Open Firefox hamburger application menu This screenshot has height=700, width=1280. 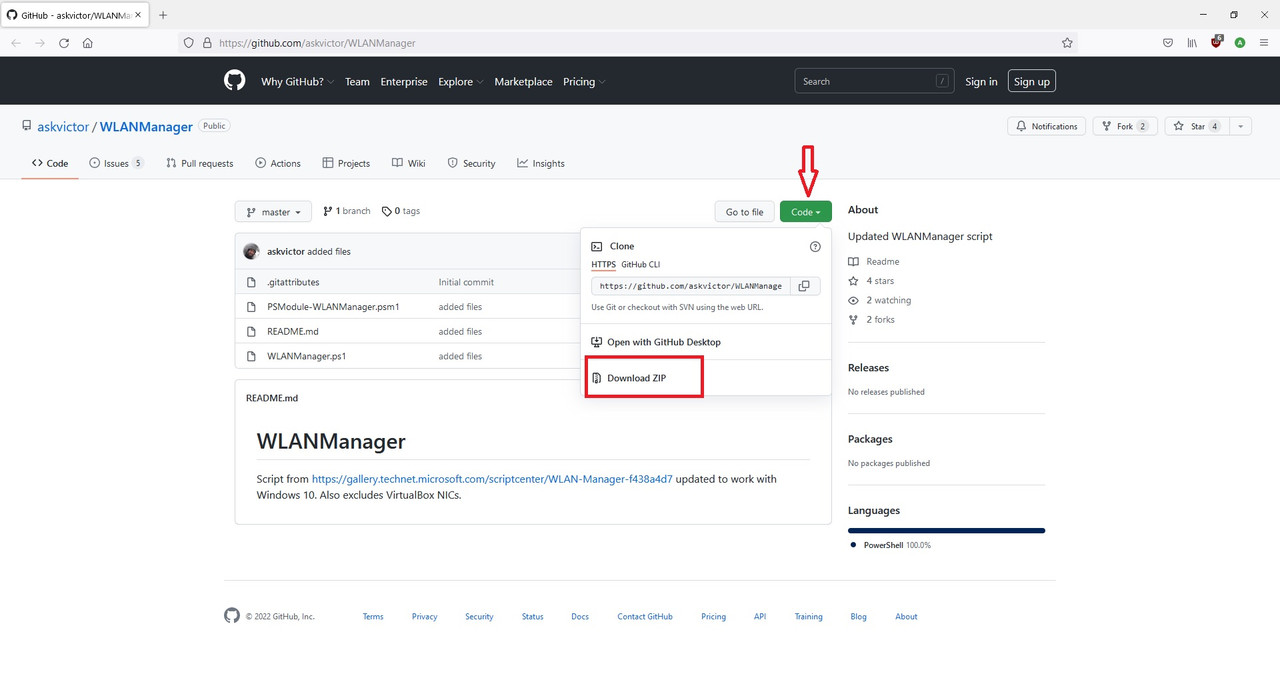pos(1264,43)
